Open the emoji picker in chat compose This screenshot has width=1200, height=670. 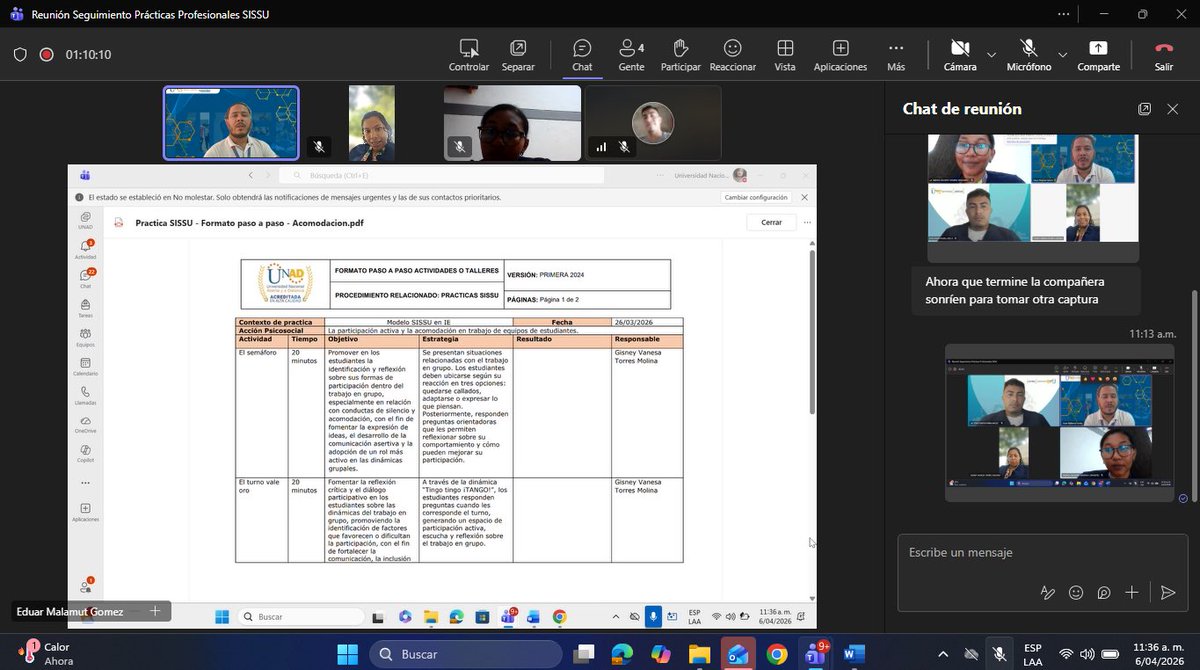point(1076,592)
